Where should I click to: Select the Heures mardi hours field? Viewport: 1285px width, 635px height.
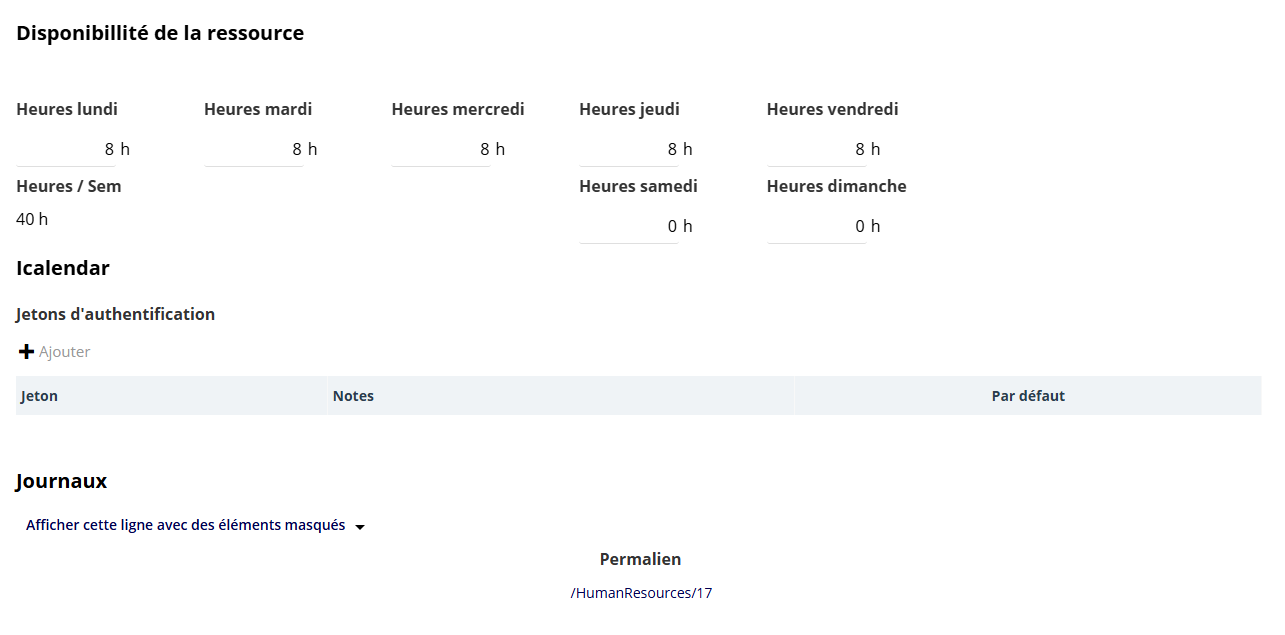(x=254, y=149)
